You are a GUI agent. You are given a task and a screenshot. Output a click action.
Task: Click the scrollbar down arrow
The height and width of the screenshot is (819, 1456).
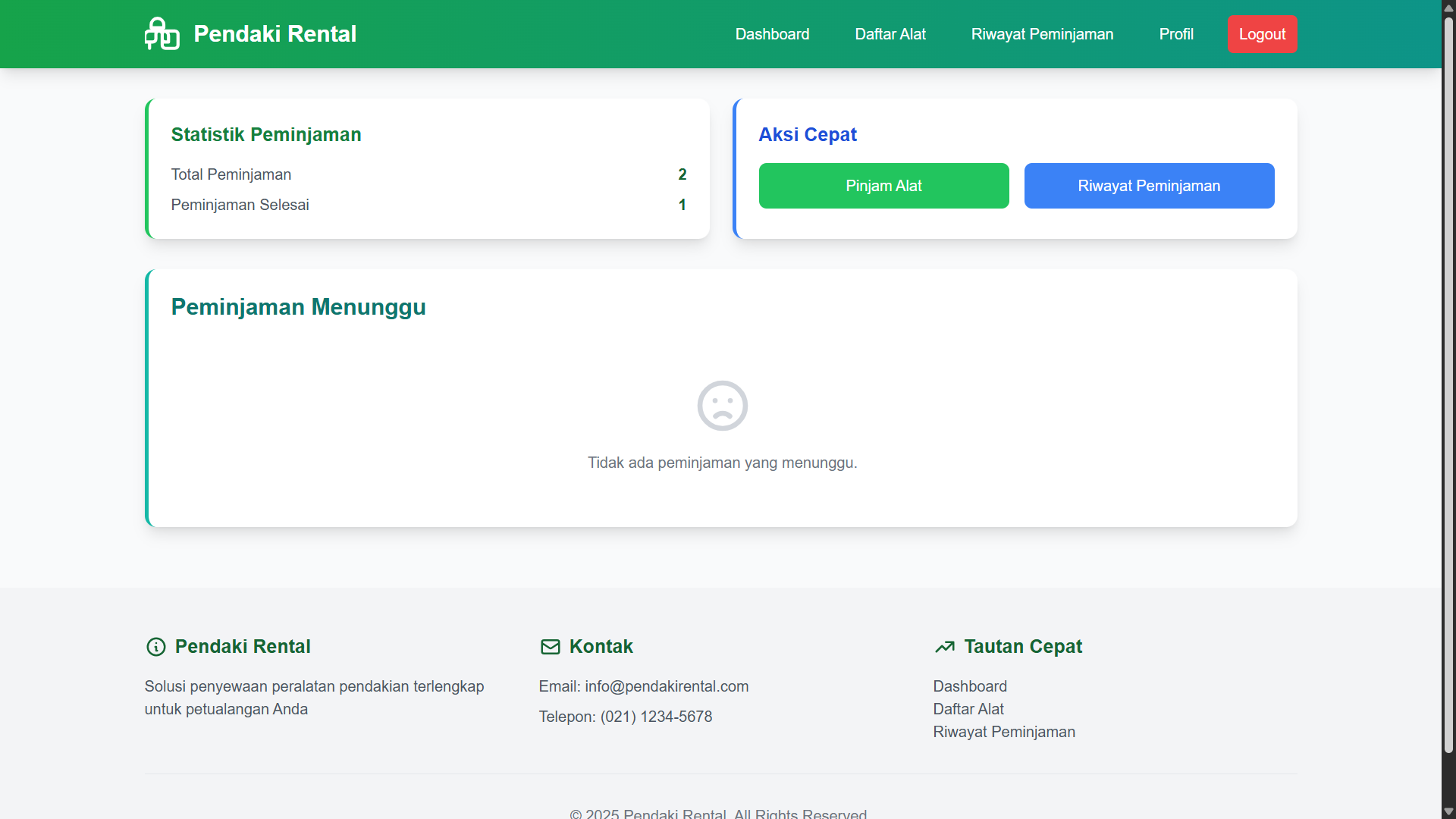[1447, 811]
